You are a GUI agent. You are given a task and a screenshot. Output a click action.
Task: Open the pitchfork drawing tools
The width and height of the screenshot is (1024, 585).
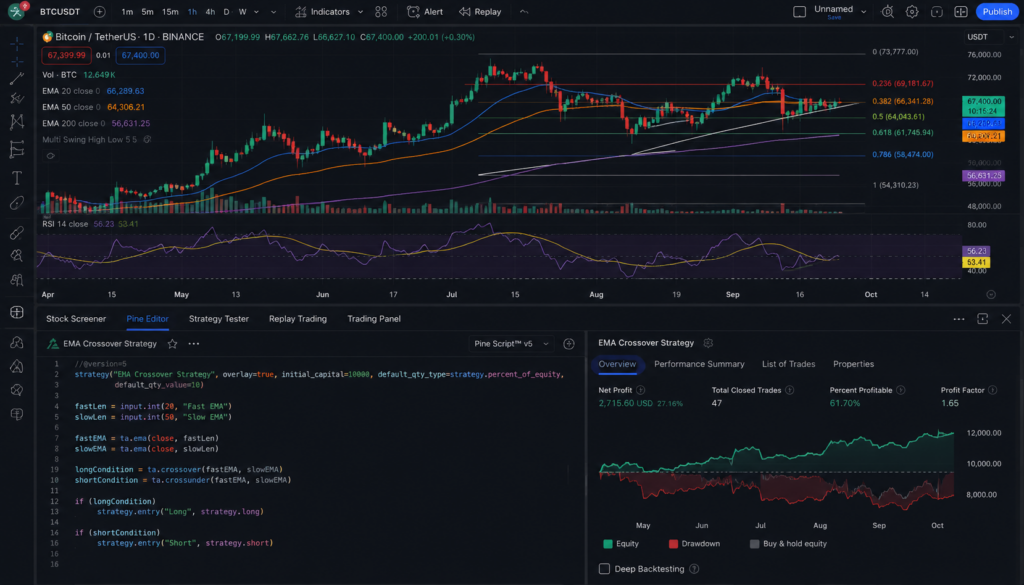pyautogui.click(x=17, y=99)
